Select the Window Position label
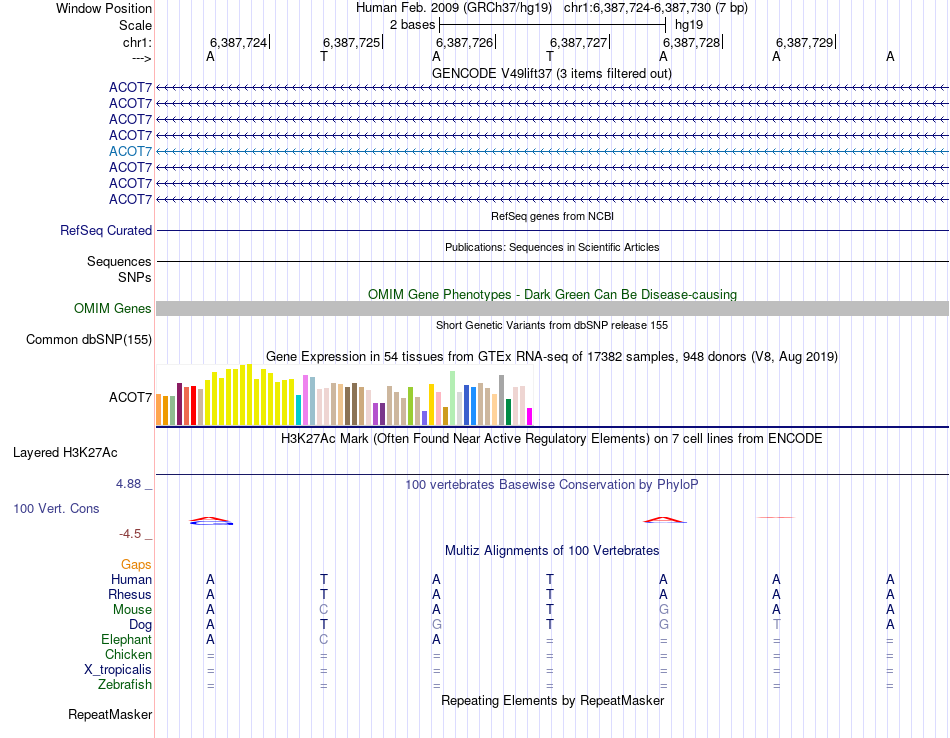This screenshot has height=738, width=950. (104, 8)
